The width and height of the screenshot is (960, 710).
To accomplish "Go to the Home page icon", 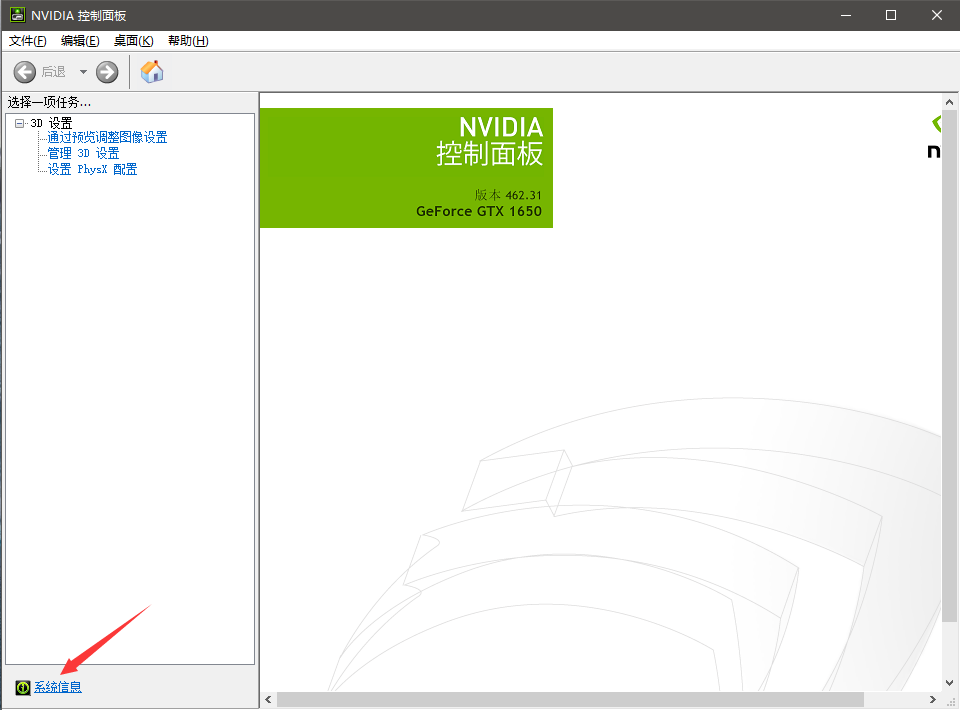I will pos(152,72).
